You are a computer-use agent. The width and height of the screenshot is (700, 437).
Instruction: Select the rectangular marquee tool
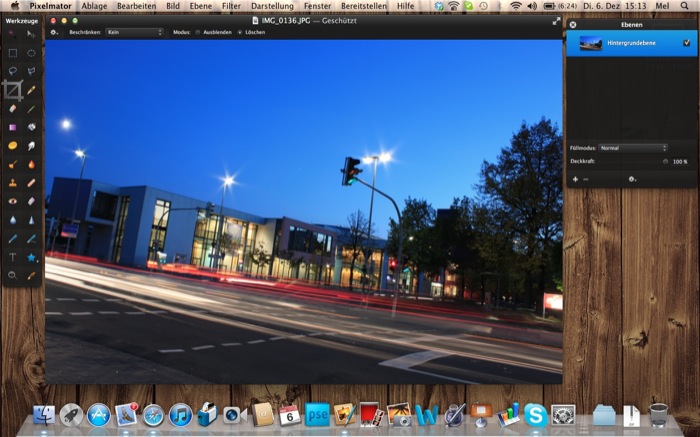12,52
